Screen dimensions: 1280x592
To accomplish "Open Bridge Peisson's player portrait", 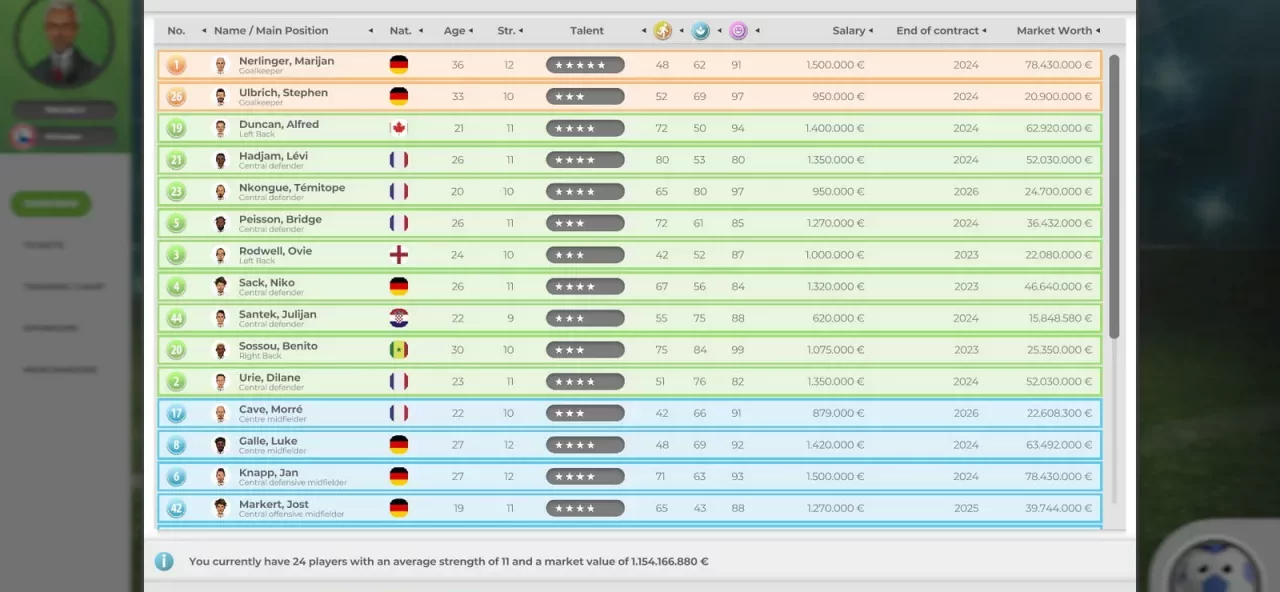I will click(x=221, y=223).
